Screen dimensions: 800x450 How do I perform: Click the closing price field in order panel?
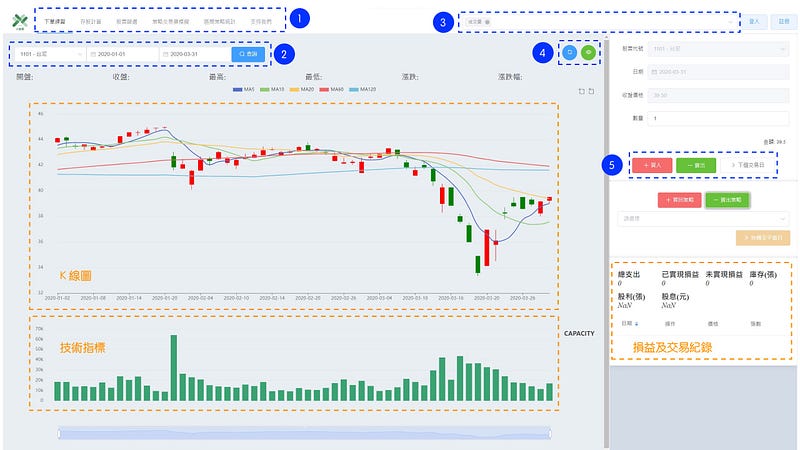pos(718,95)
